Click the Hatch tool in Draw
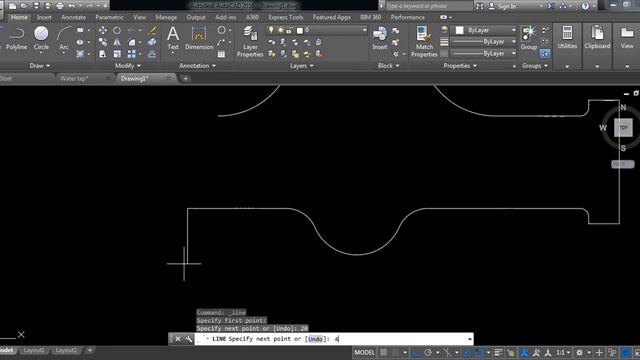The width and height of the screenshot is (640, 360). coord(80,54)
